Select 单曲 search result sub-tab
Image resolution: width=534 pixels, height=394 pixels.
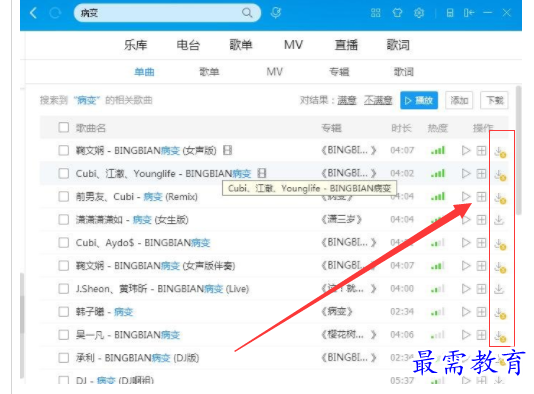[144, 72]
